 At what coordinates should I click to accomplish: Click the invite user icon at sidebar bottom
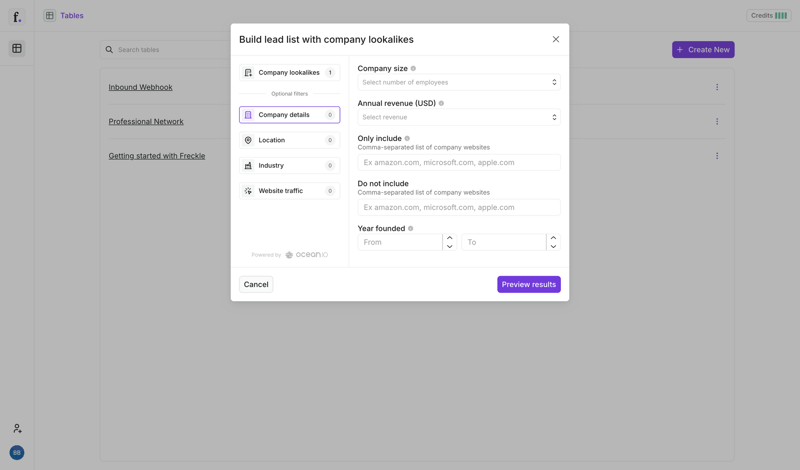click(17, 428)
